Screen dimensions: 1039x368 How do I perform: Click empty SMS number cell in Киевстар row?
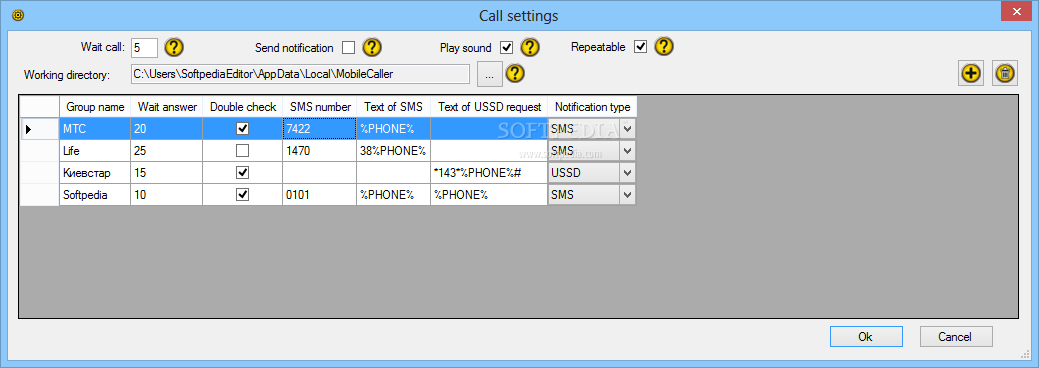point(320,172)
